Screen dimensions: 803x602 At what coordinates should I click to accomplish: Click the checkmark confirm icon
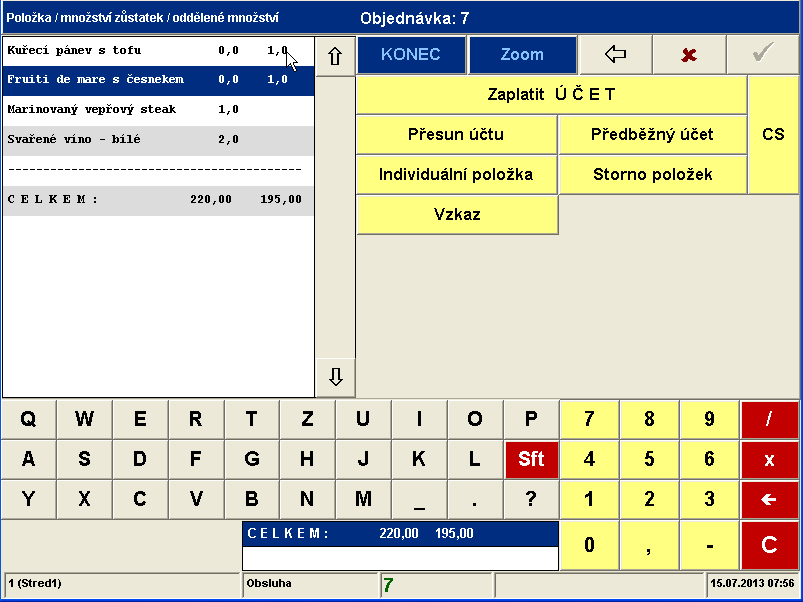tap(763, 55)
